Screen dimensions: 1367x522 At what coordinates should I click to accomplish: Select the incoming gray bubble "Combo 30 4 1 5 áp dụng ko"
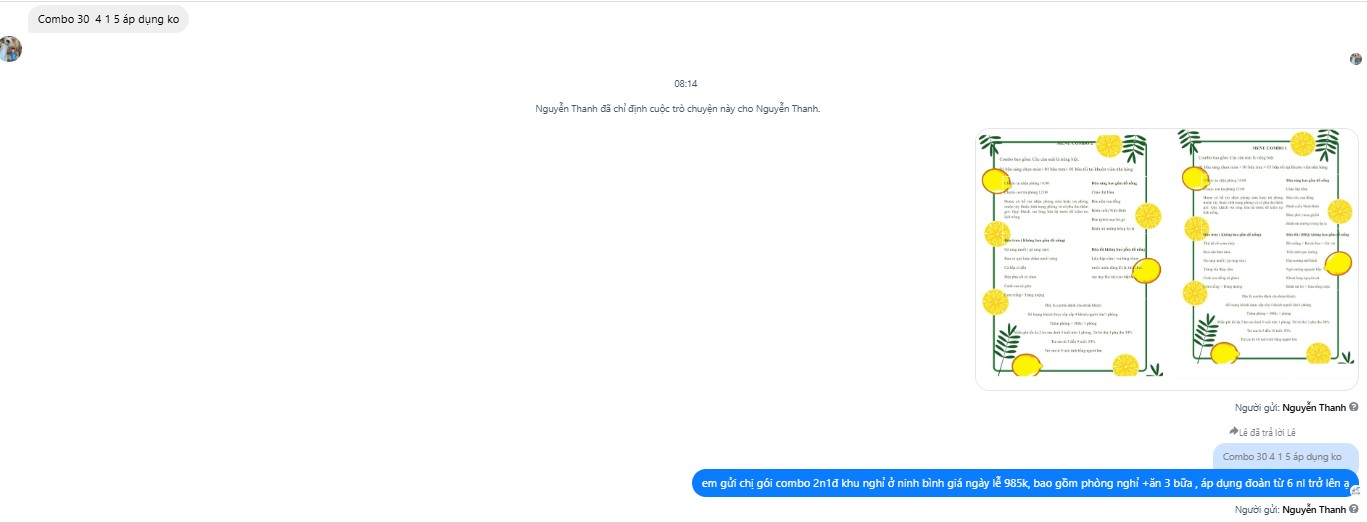point(108,19)
